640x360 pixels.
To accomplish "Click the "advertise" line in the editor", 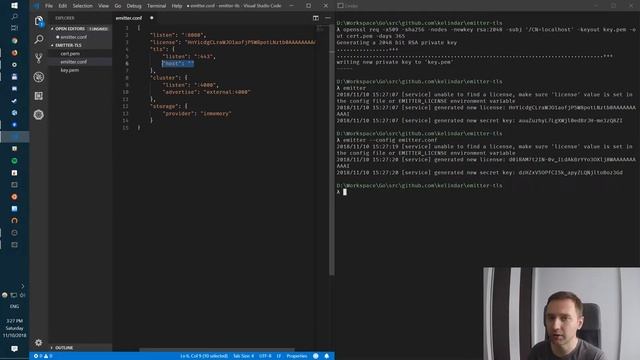I will pos(207,92).
